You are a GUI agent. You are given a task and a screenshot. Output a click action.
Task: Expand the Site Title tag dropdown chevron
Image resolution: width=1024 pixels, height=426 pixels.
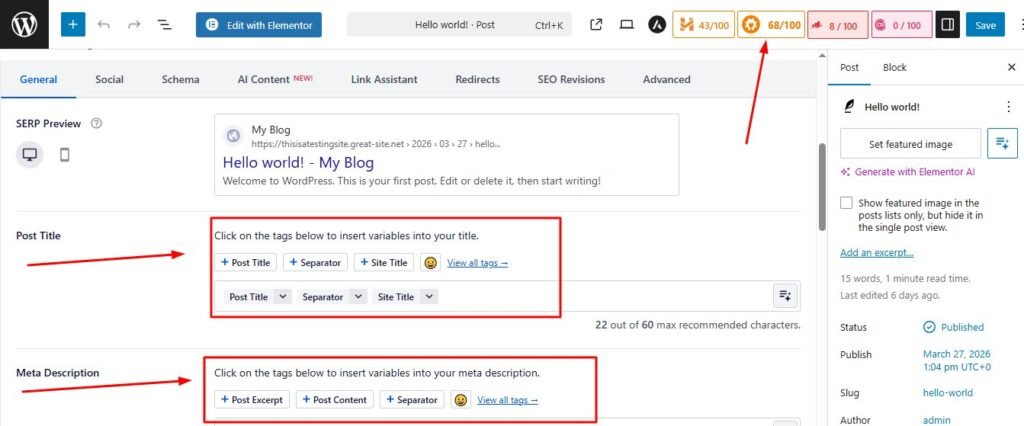(429, 297)
